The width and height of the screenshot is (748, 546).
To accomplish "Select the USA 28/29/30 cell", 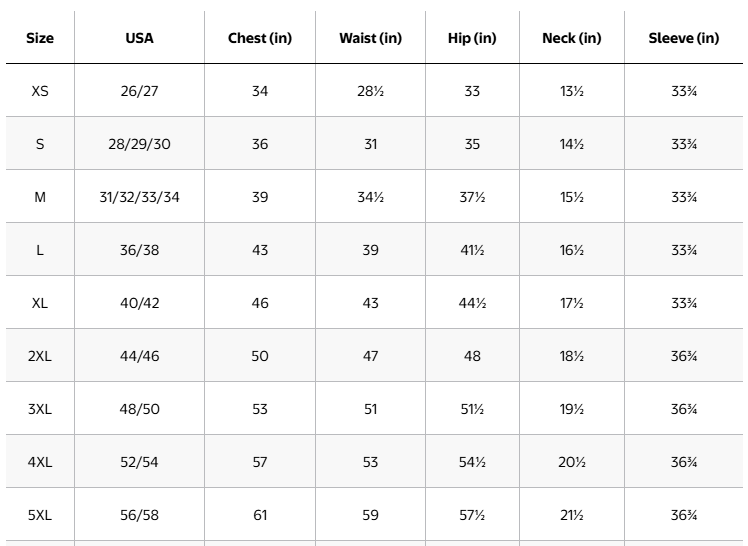I will pyautogui.click(x=140, y=144).
